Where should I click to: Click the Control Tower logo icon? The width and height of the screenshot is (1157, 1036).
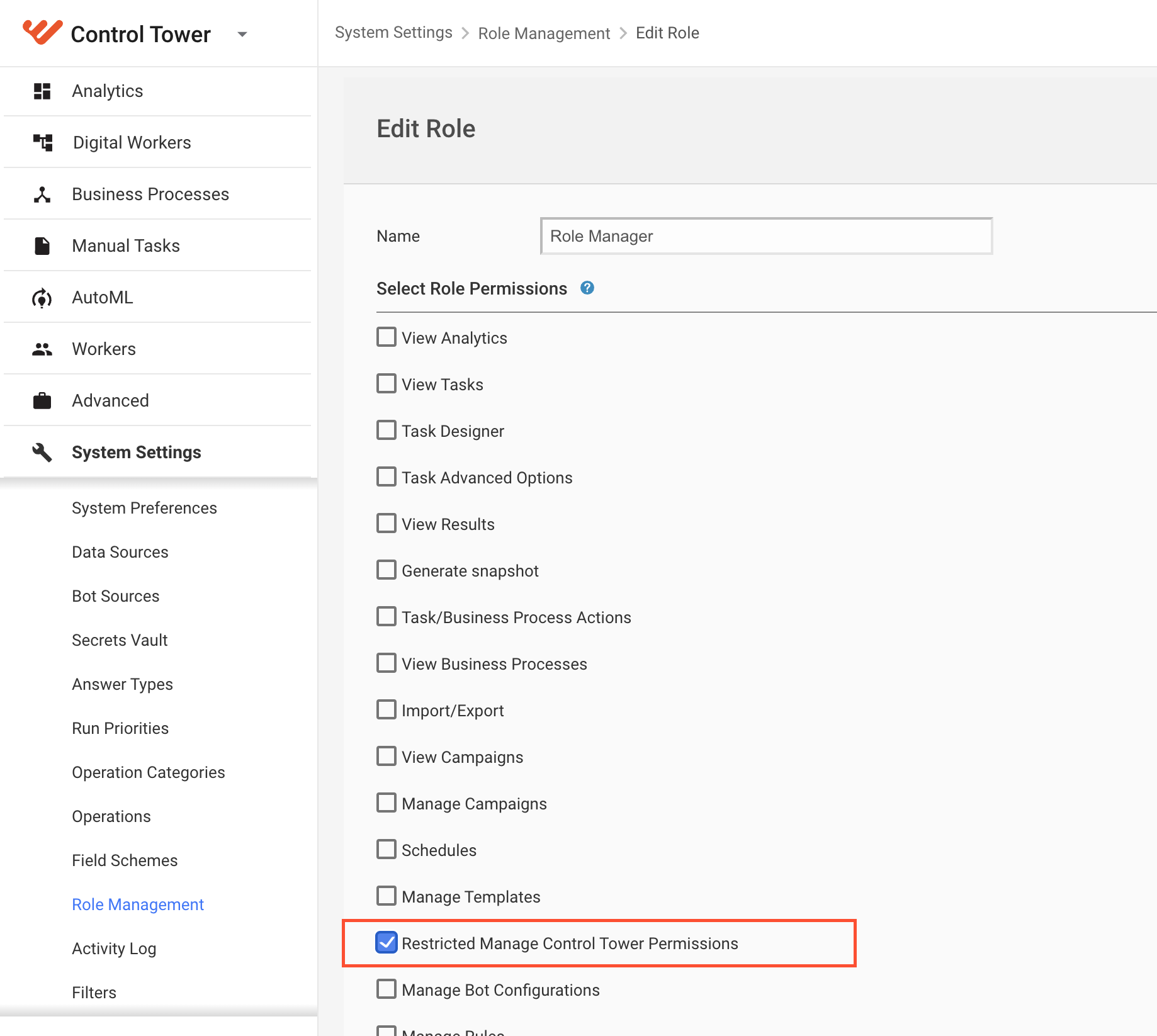coord(42,32)
